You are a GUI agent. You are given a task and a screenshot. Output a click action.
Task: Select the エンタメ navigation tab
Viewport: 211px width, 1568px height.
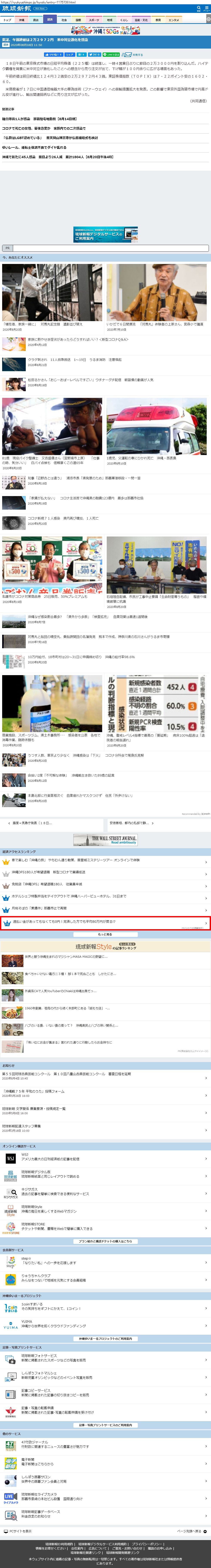pyautogui.click(x=173, y=20)
